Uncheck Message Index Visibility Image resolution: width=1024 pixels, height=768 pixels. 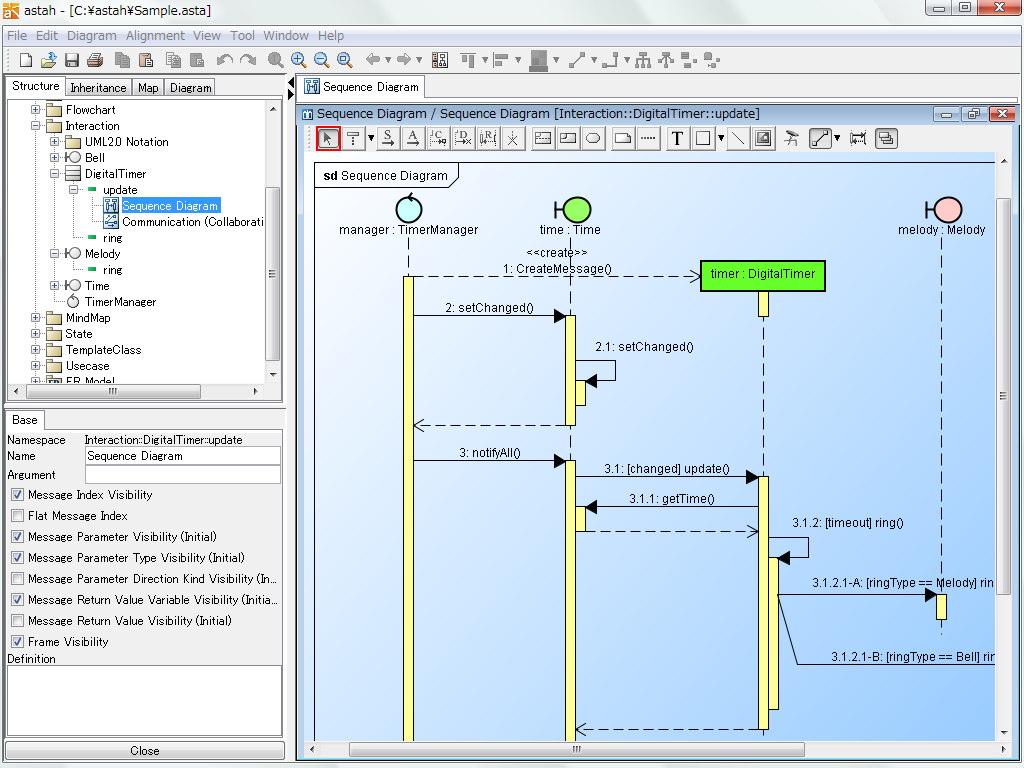tap(18, 495)
